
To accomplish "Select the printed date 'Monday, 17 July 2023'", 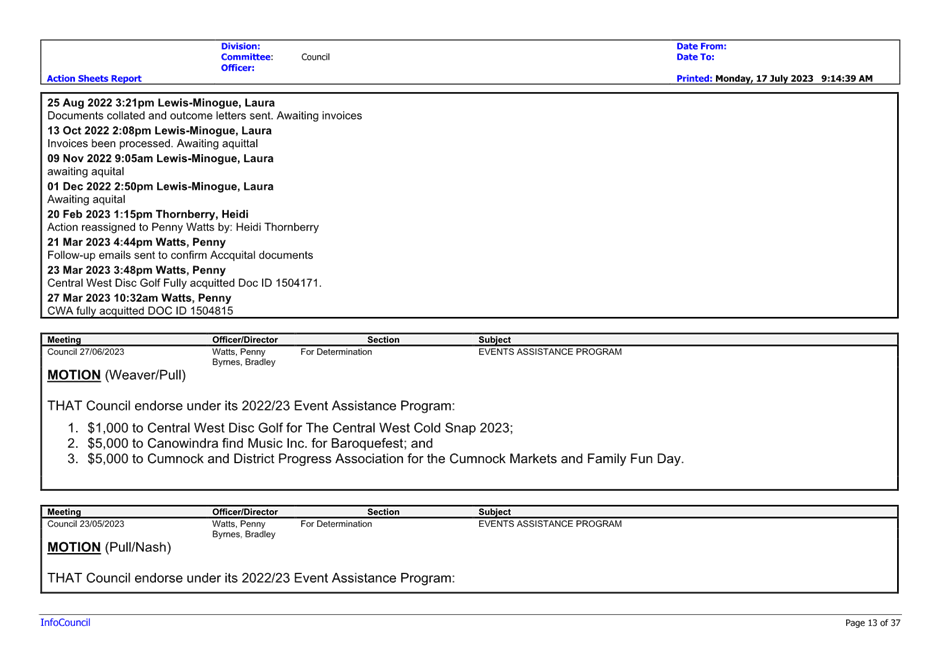I will pos(764,79).
